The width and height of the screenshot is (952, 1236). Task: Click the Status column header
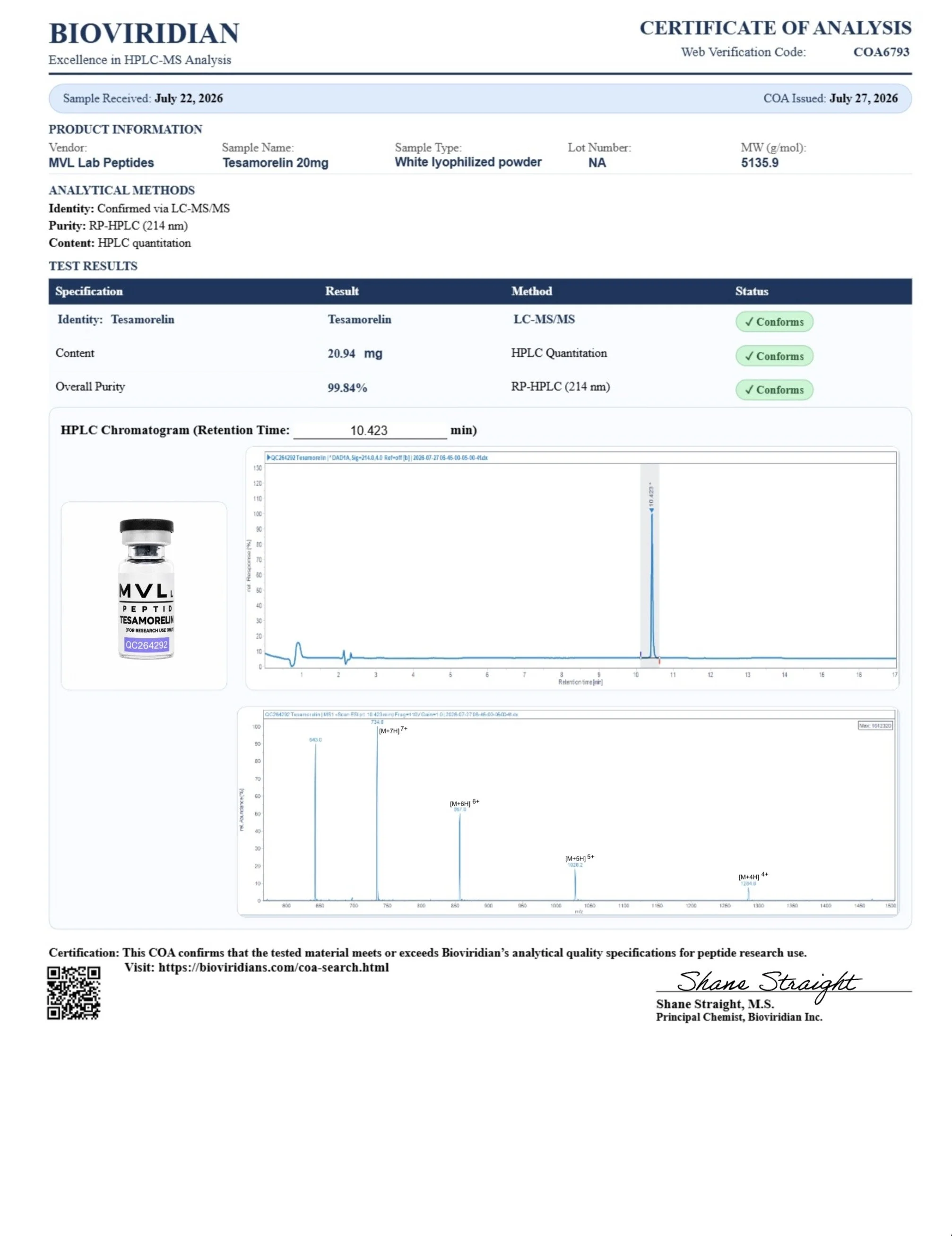[x=752, y=291]
